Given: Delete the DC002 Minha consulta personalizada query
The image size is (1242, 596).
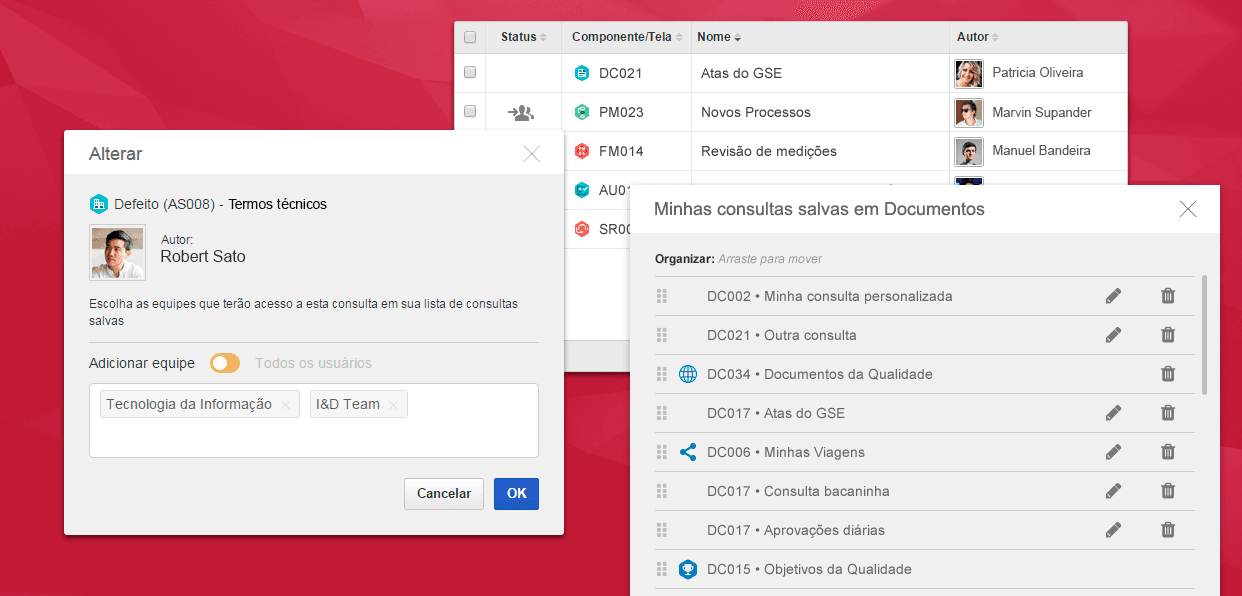Looking at the screenshot, I should tap(1168, 296).
